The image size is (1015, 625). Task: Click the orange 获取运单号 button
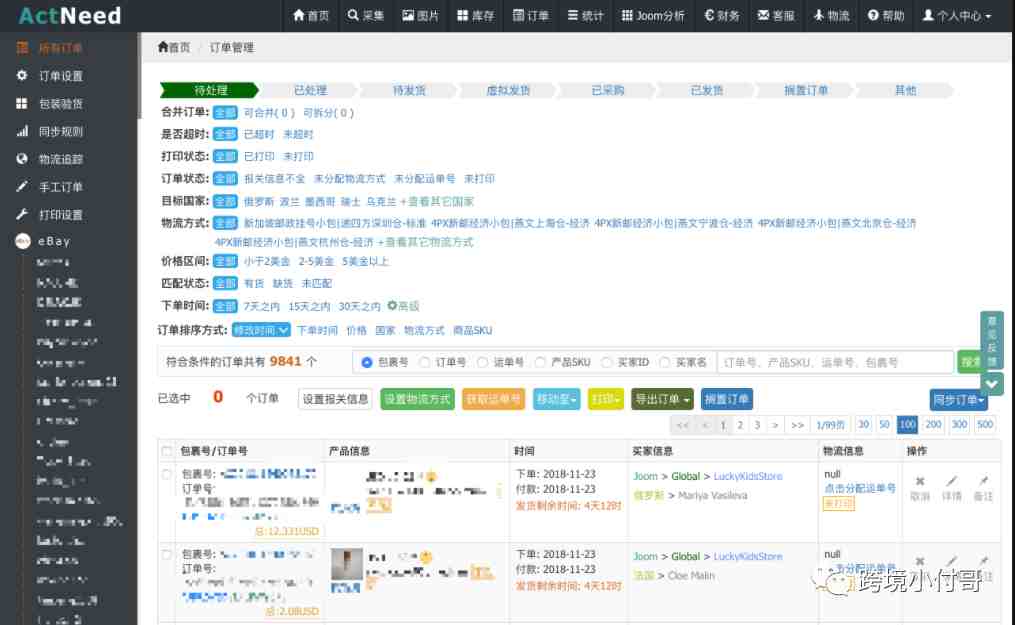click(x=493, y=399)
